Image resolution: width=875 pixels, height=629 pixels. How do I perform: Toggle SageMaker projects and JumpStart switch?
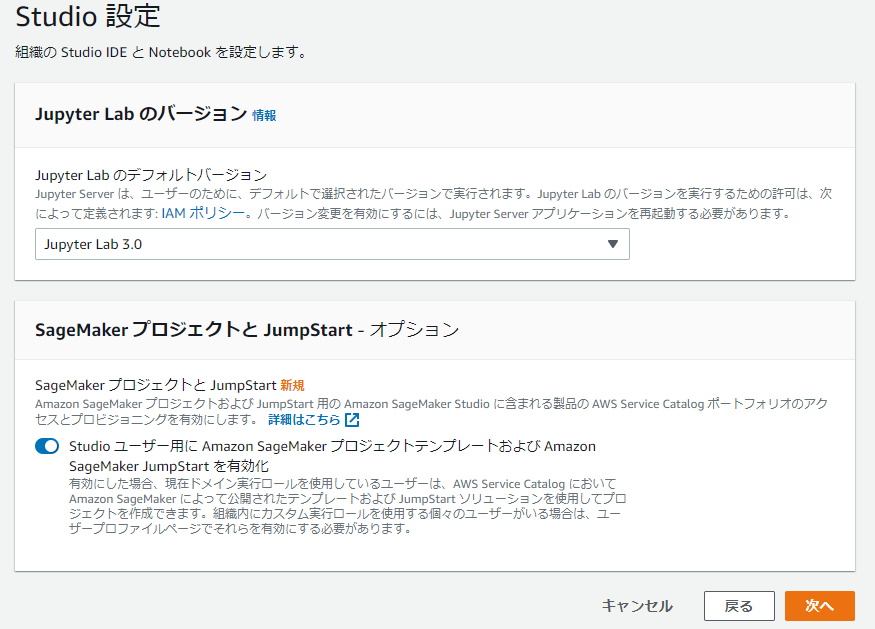point(47,446)
